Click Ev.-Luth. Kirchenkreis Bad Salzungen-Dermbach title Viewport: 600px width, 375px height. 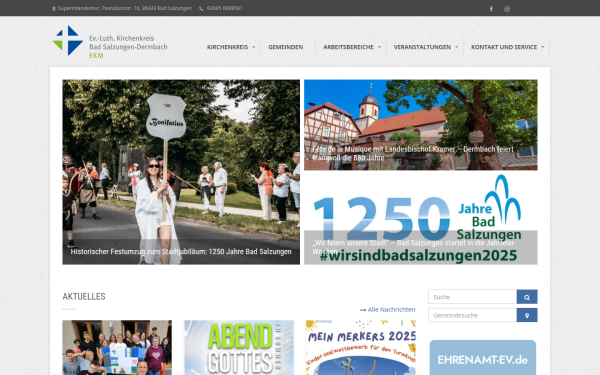pos(128,42)
